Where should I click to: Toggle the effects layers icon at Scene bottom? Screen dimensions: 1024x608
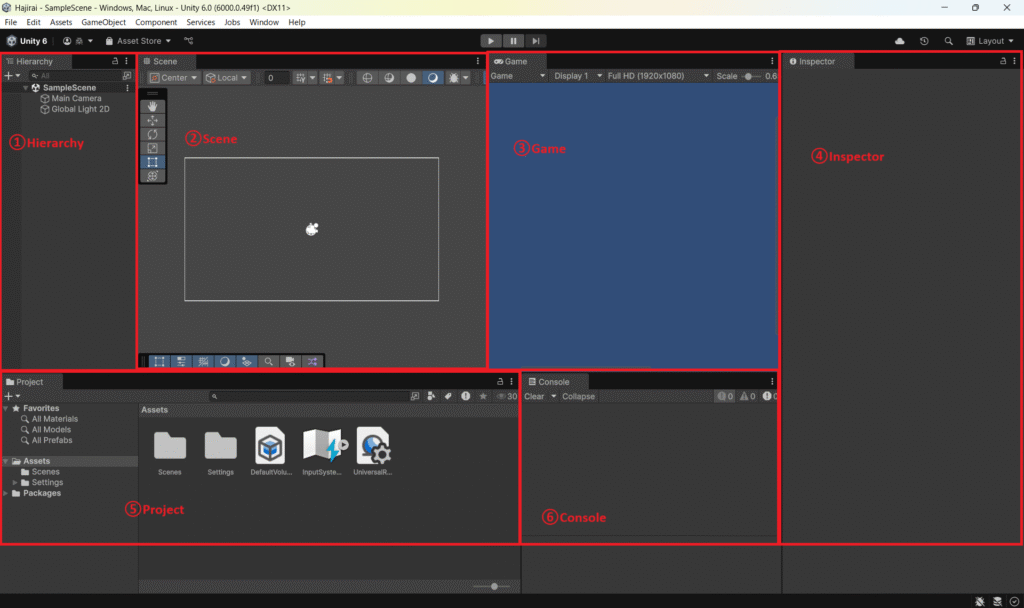[x=246, y=361]
